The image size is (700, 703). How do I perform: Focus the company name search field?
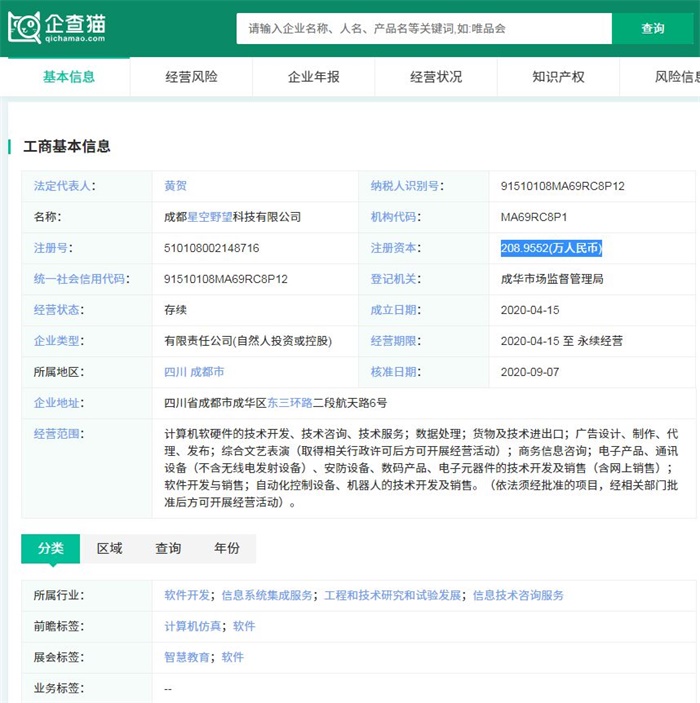(424, 29)
